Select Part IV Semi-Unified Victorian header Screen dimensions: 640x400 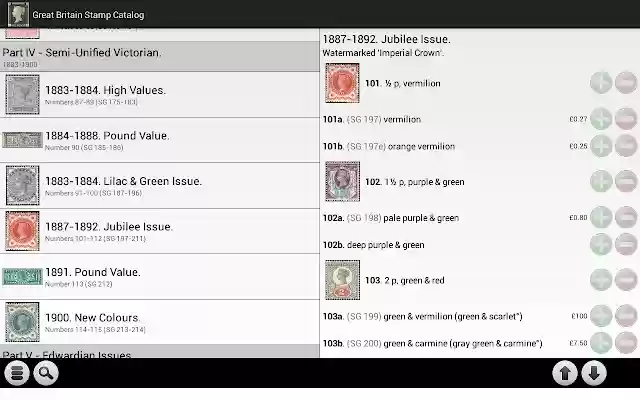coord(160,56)
